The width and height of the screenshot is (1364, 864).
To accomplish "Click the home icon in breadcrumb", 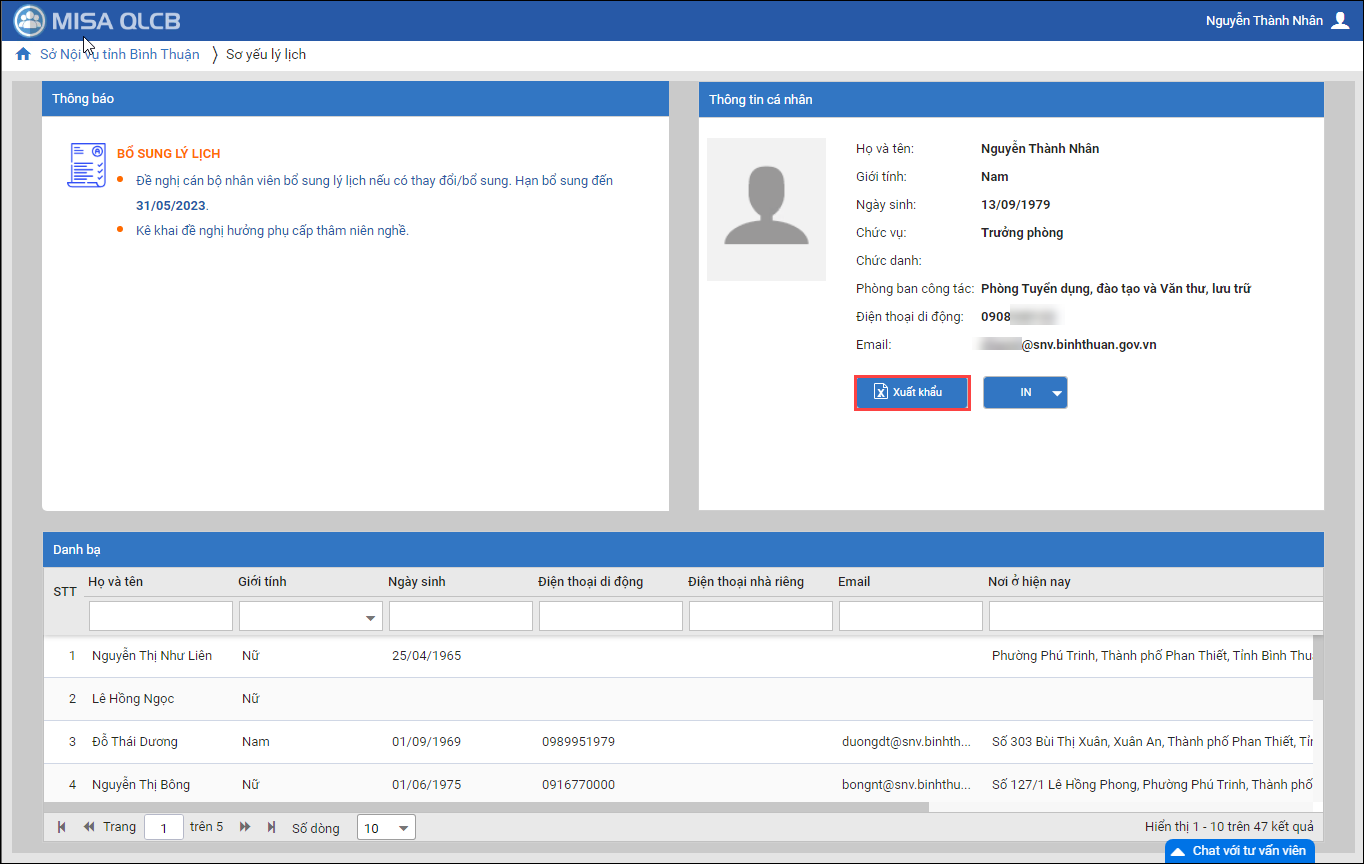I will point(23,54).
